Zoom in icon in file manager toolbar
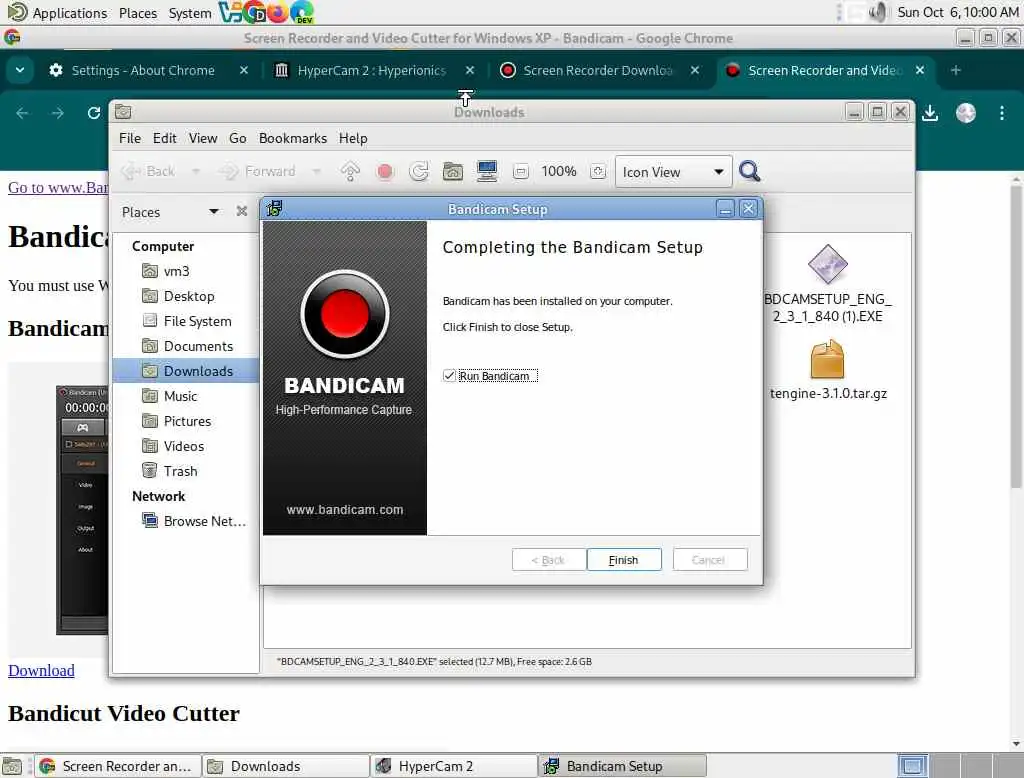The width and height of the screenshot is (1024, 778). [598, 172]
